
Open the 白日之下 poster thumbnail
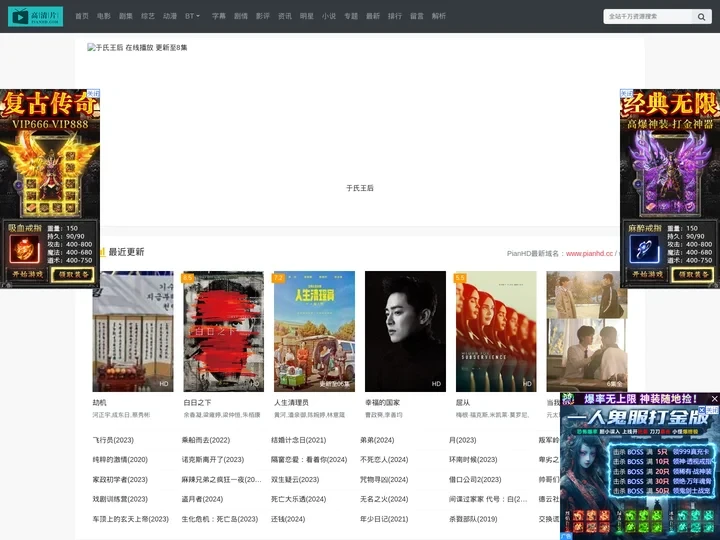pyautogui.click(x=224, y=331)
